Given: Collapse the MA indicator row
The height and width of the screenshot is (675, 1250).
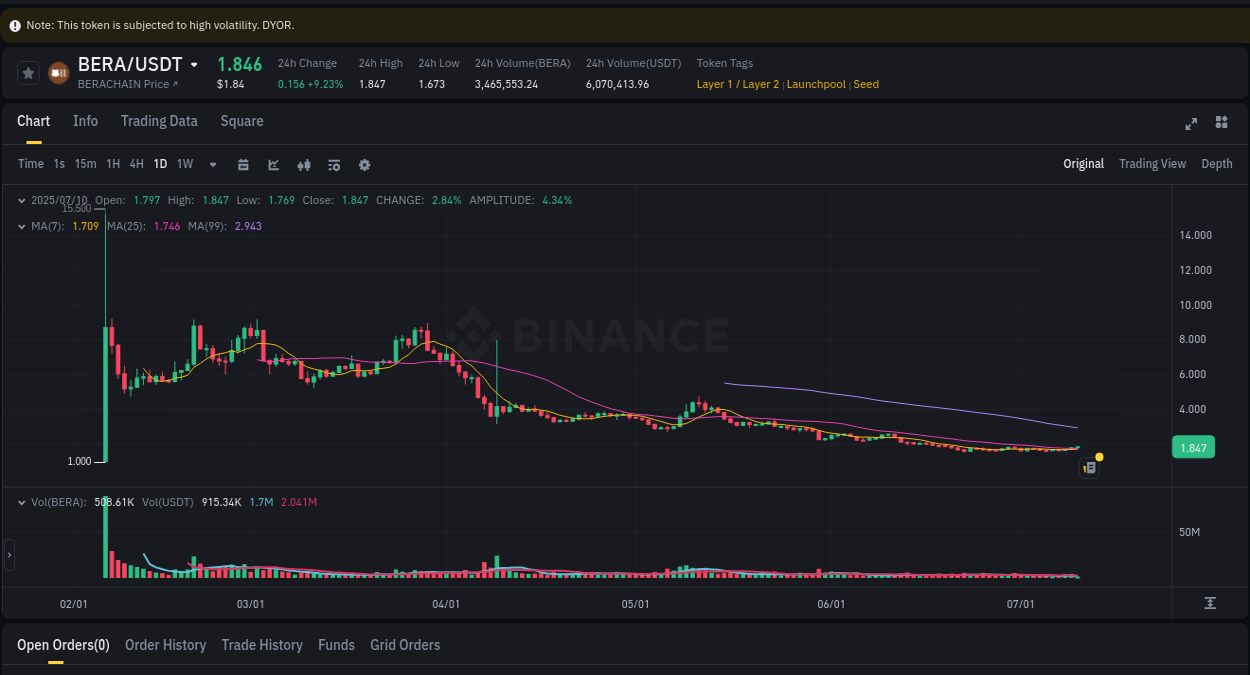Looking at the screenshot, I should (x=21, y=226).
